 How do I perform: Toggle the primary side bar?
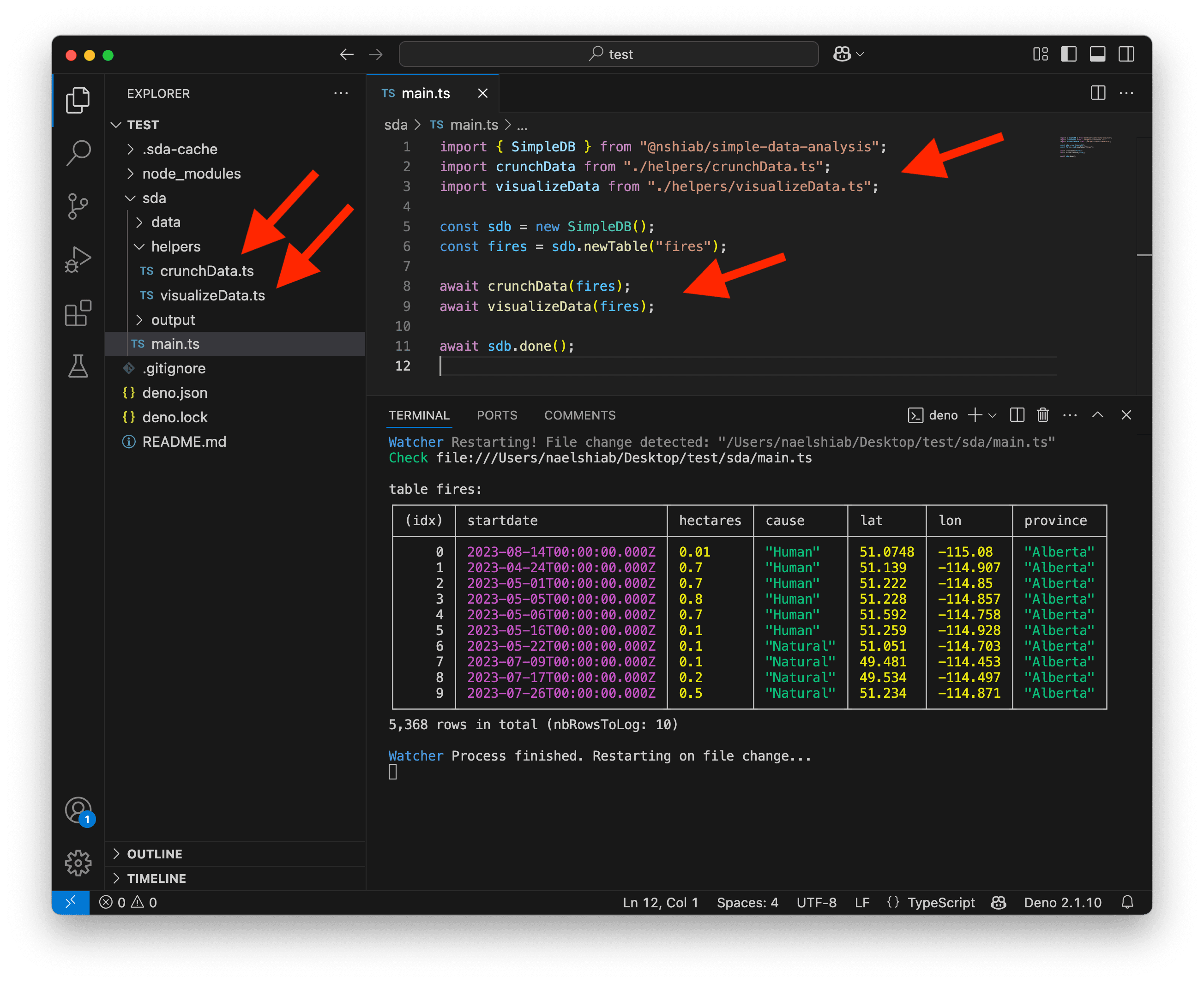(1069, 54)
